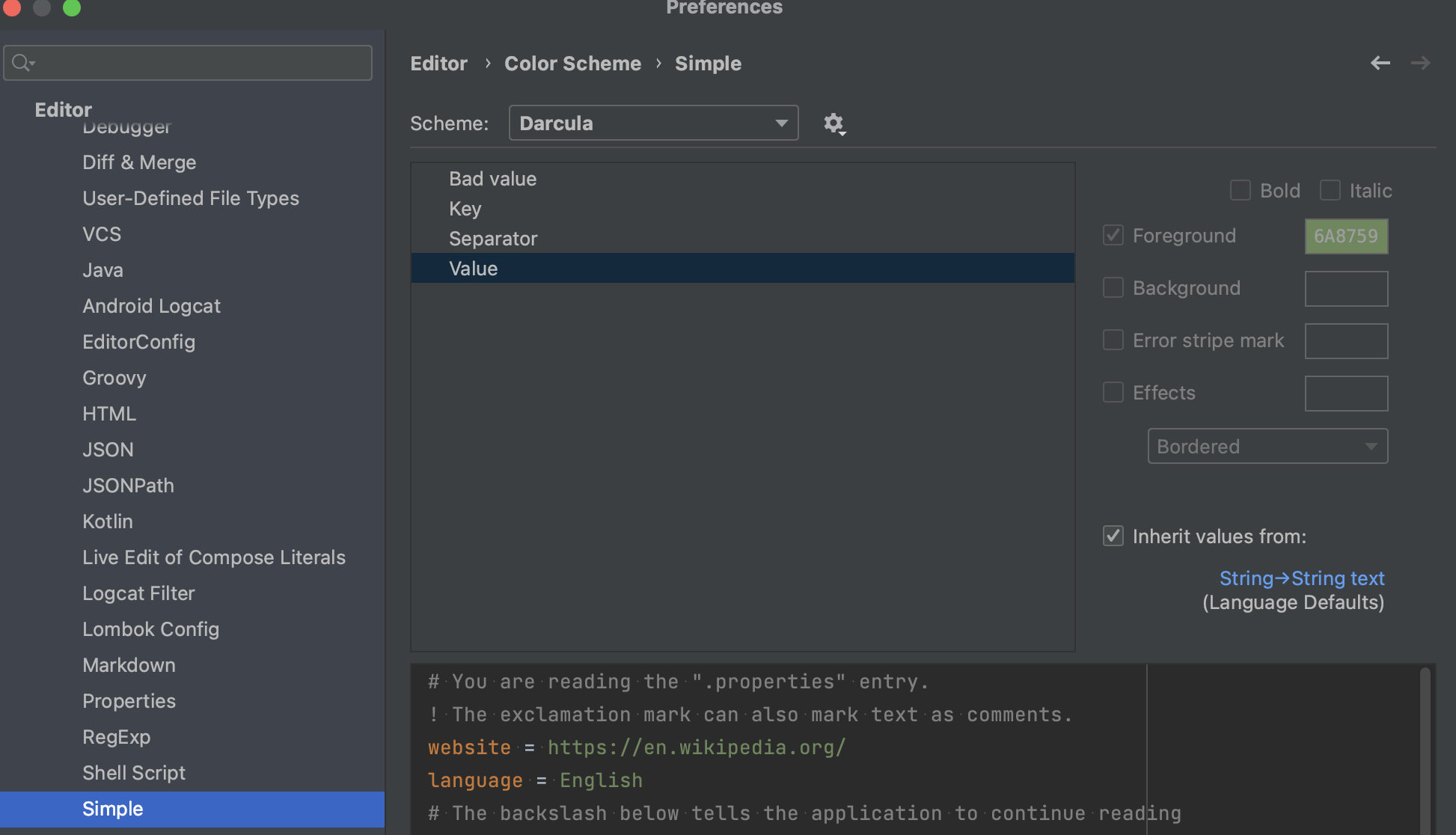The width and height of the screenshot is (1456, 835).
Task: Expand the Scheme dropdown showing Darcula
Action: 780,123
